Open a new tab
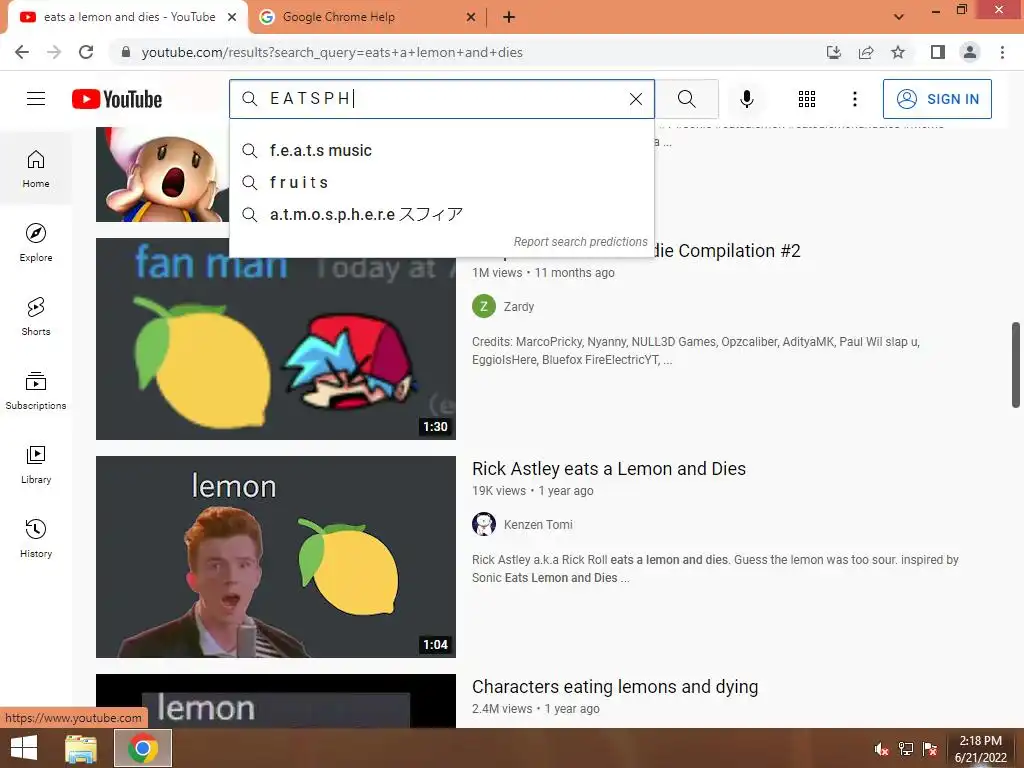Viewport: 1024px width, 768px height. [509, 17]
